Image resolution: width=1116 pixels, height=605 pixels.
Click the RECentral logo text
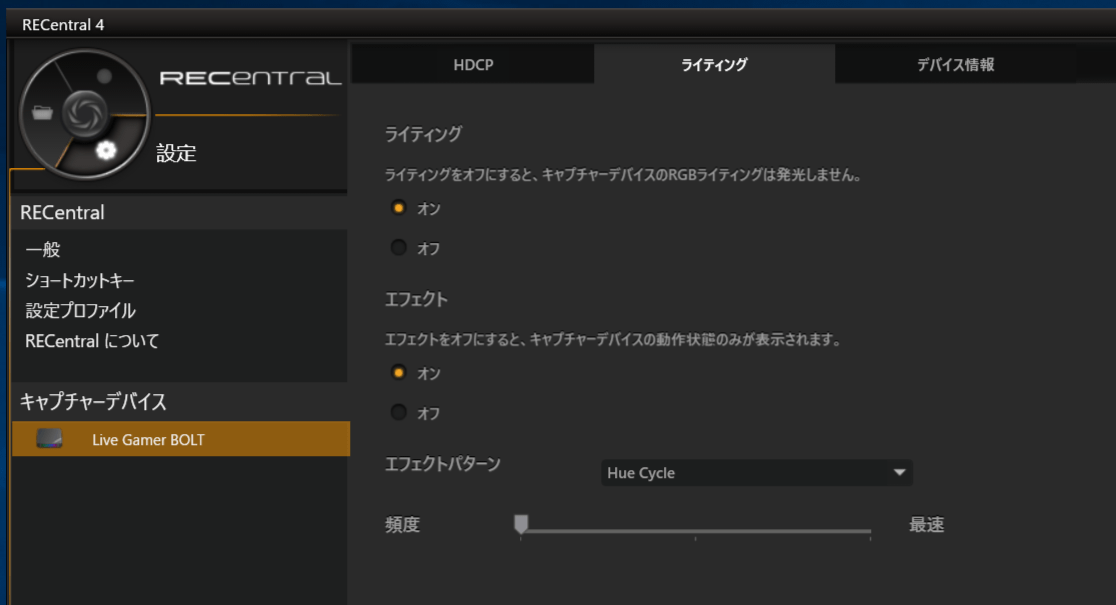click(251, 78)
